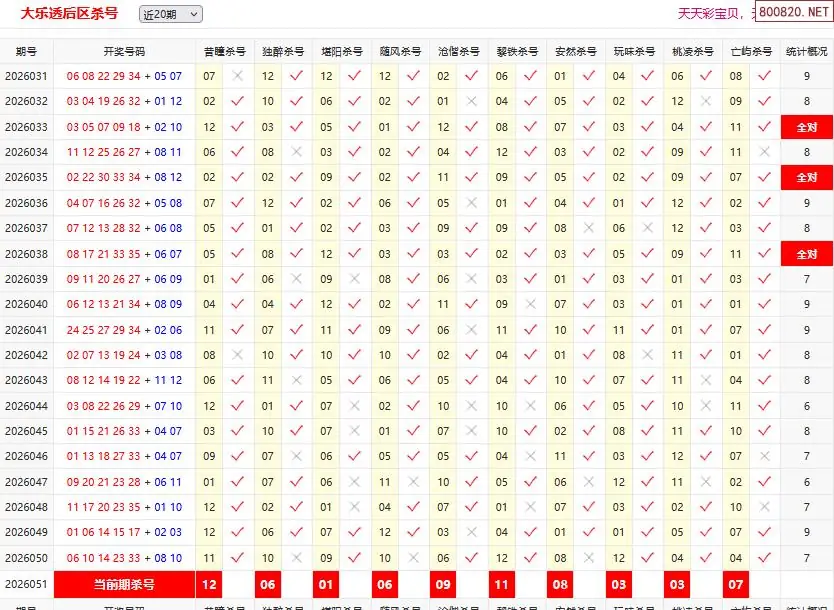Select the 期号 column header

(26, 52)
